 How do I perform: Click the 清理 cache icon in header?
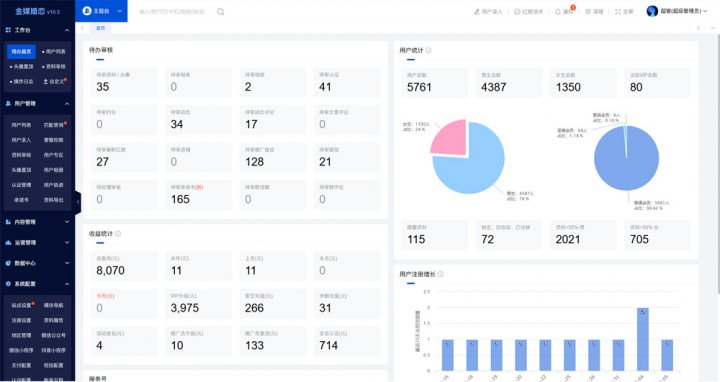(588, 11)
